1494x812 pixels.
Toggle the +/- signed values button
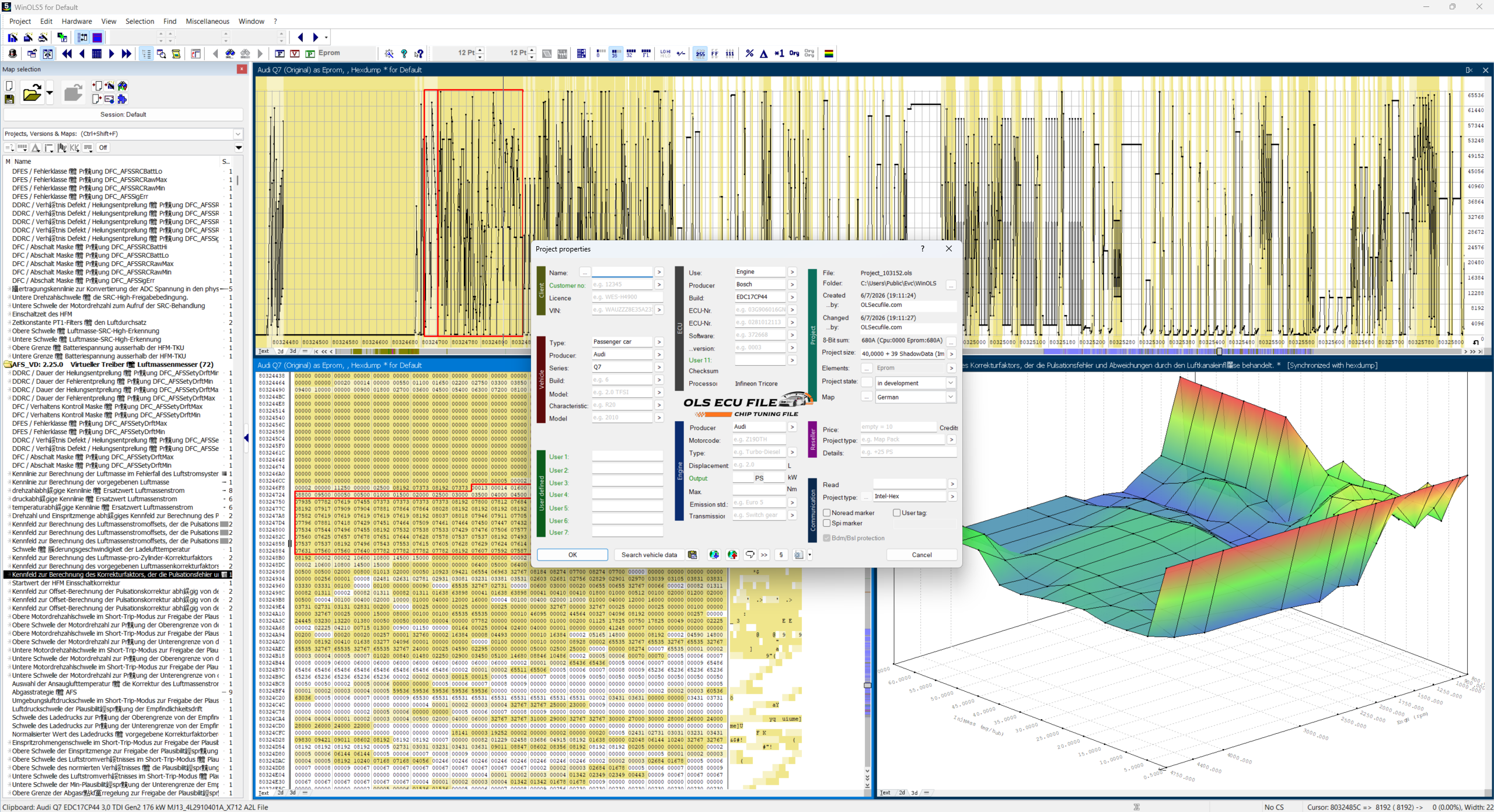[680, 54]
